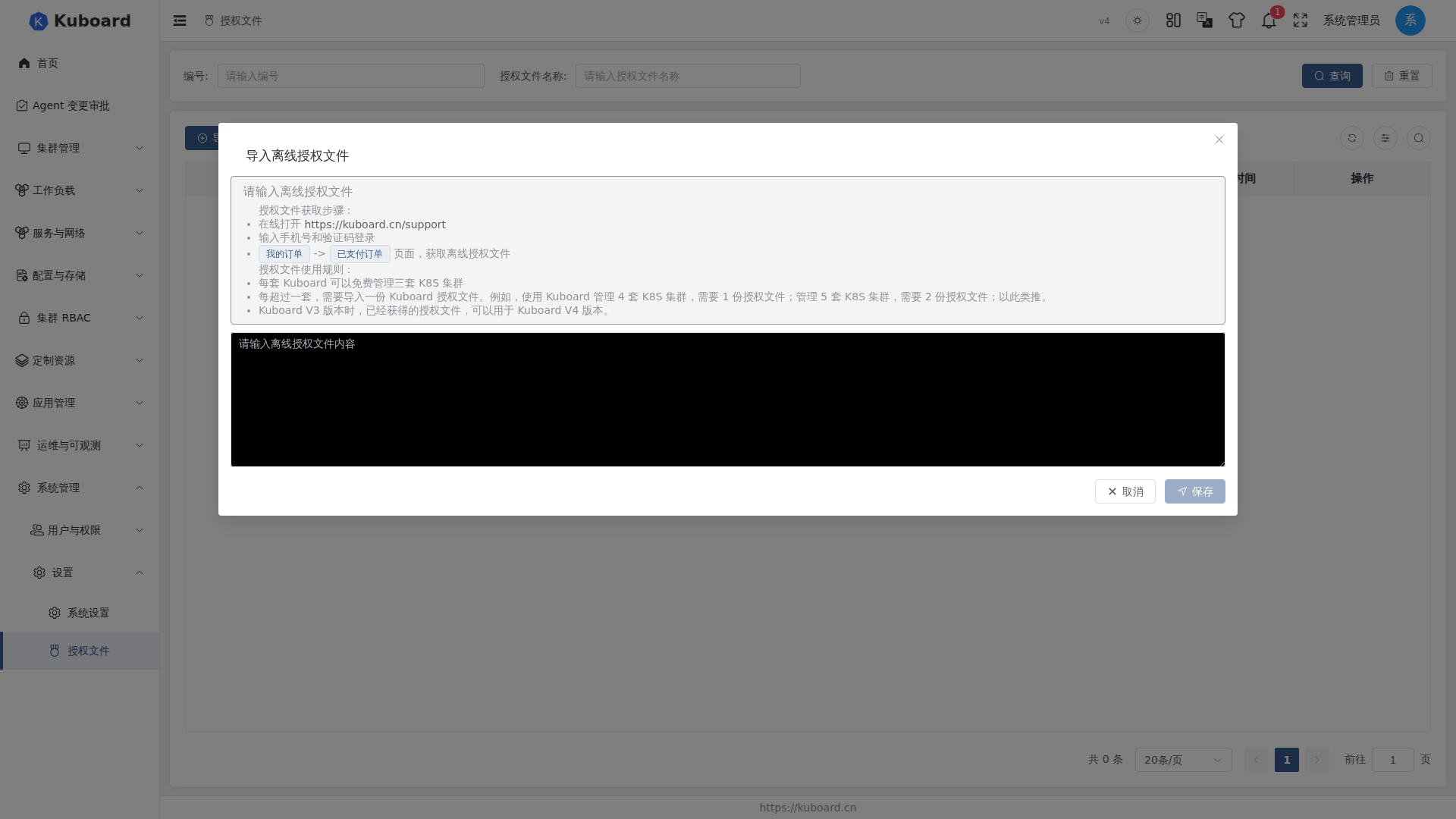The width and height of the screenshot is (1456, 819).
Task: Click the 用户与权限 users icon
Action: [x=36, y=530]
